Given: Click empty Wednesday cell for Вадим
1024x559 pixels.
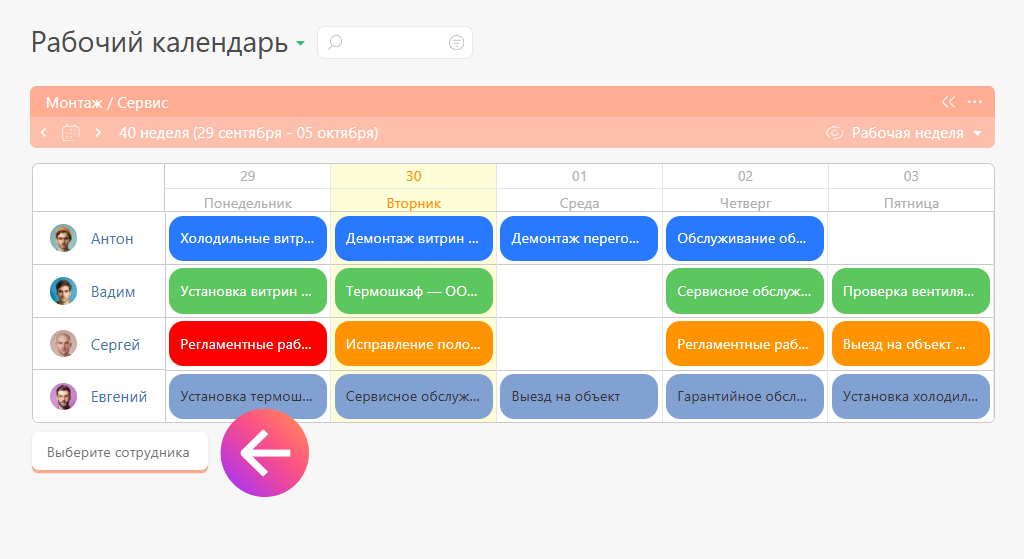Looking at the screenshot, I should [x=579, y=291].
